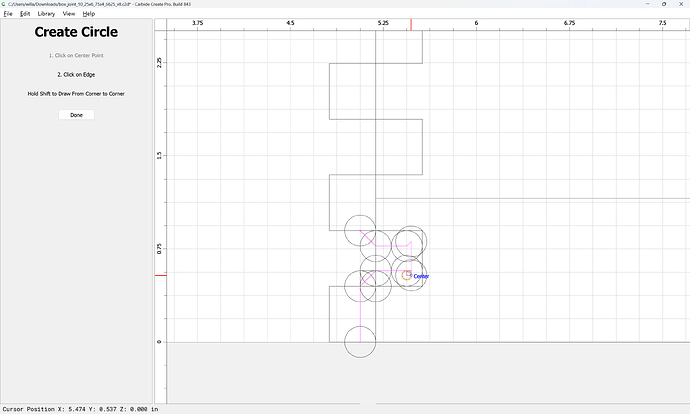Minimize the Carbide Create window

click(648, 4)
